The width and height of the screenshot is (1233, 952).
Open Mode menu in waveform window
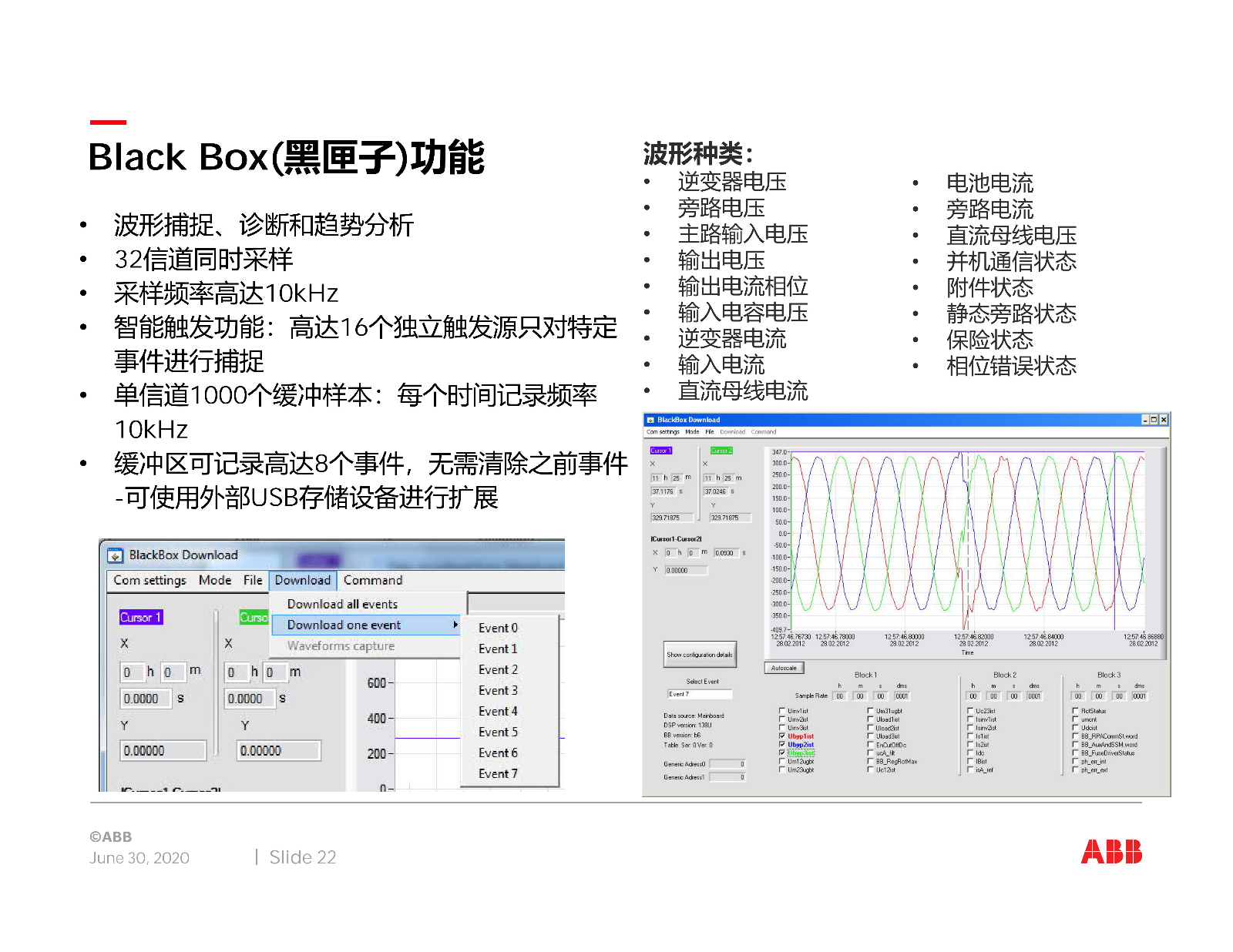pos(692,431)
